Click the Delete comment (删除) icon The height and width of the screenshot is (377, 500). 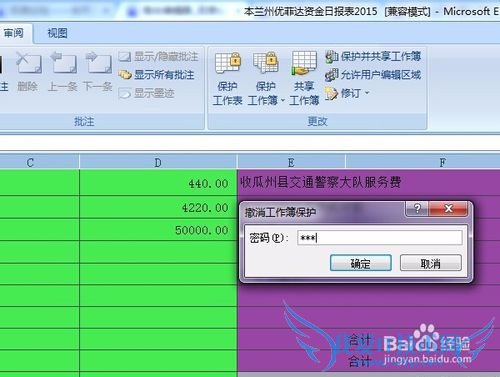point(28,71)
